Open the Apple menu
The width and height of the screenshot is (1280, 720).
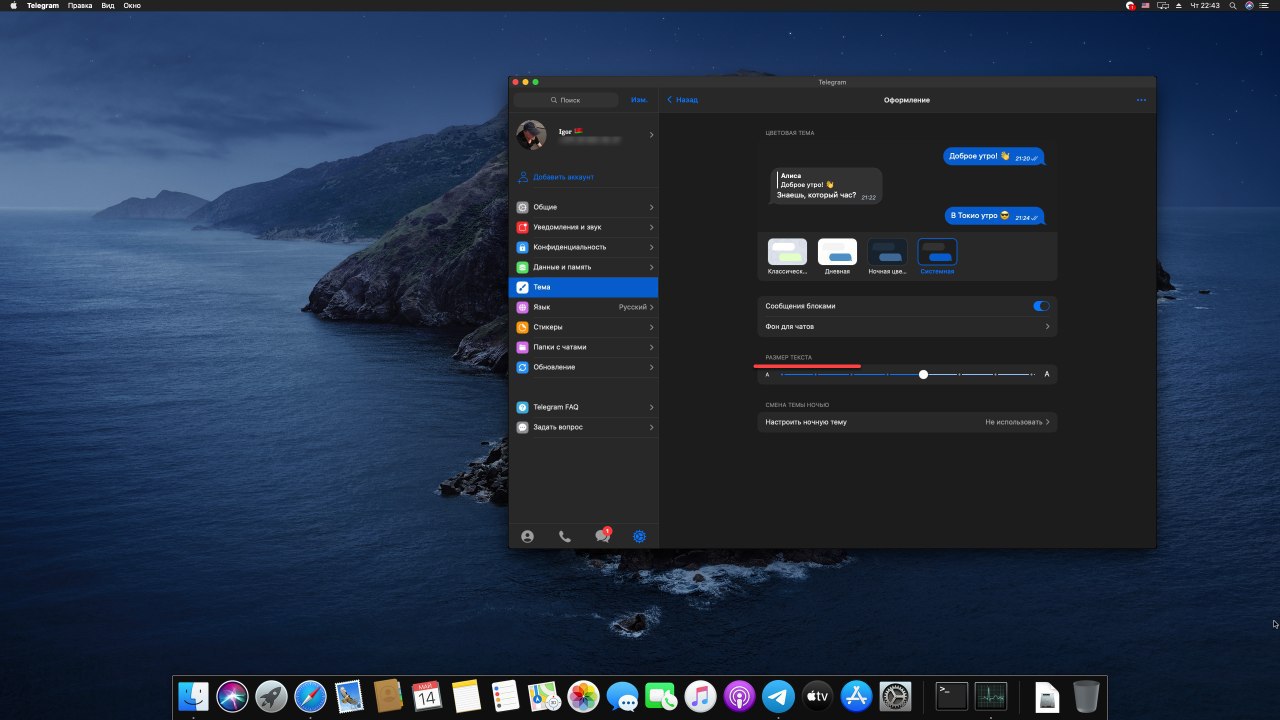(14, 6)
